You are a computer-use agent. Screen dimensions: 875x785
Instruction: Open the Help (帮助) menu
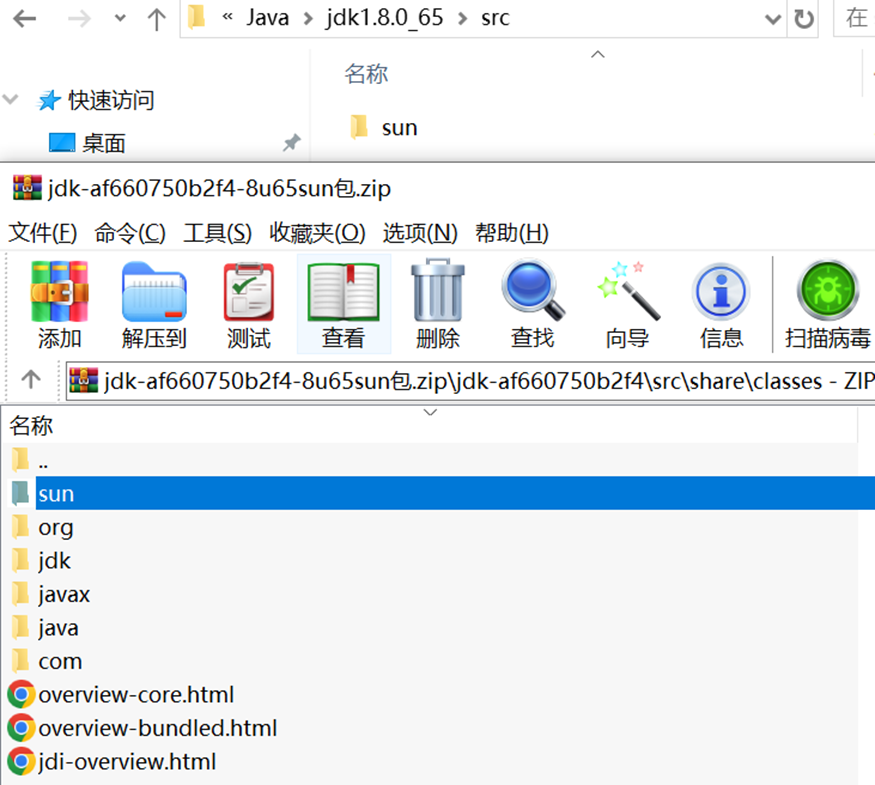[x=512, y=233]
